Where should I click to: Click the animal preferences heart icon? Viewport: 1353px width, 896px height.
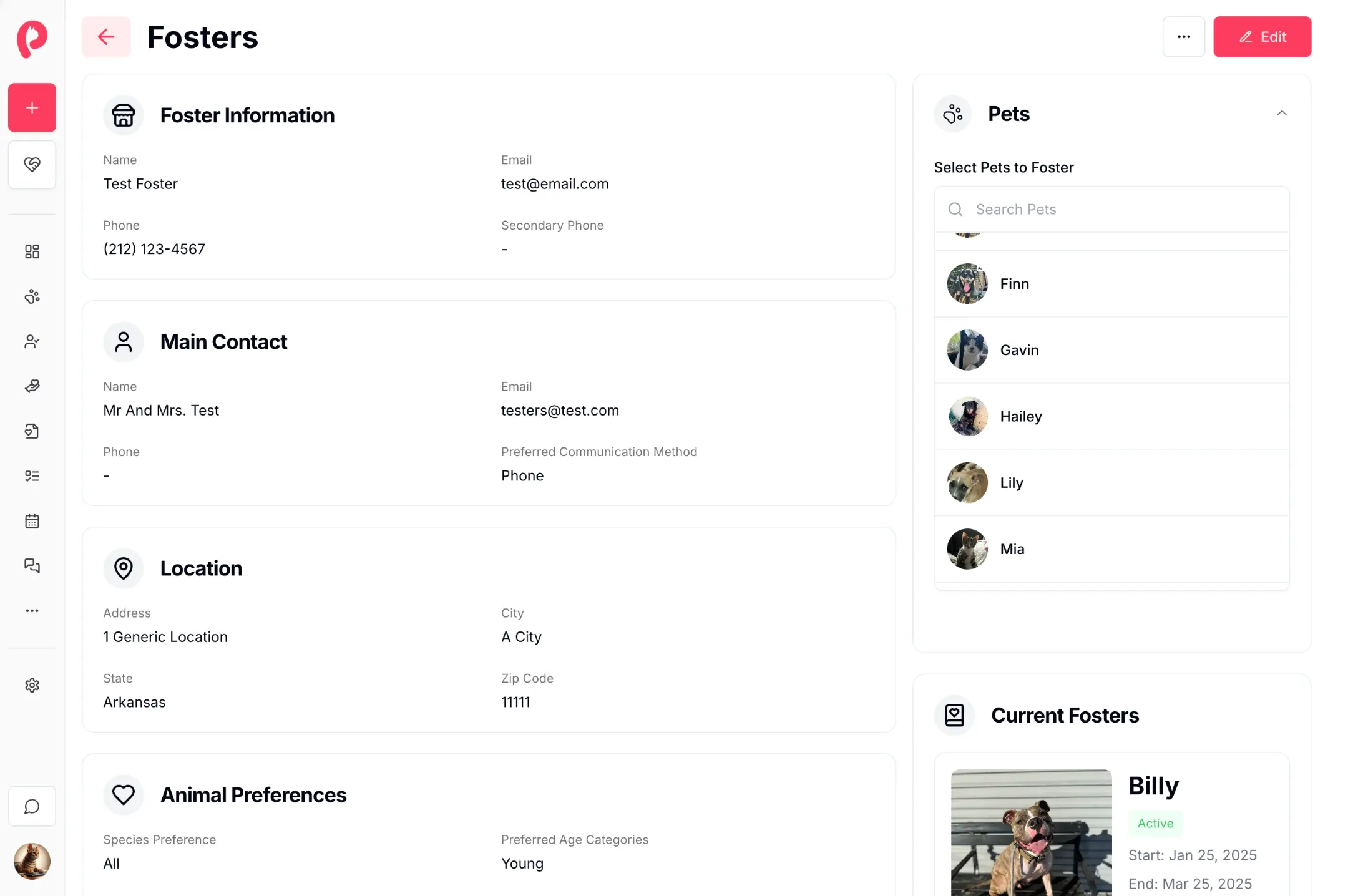[123, 795]
